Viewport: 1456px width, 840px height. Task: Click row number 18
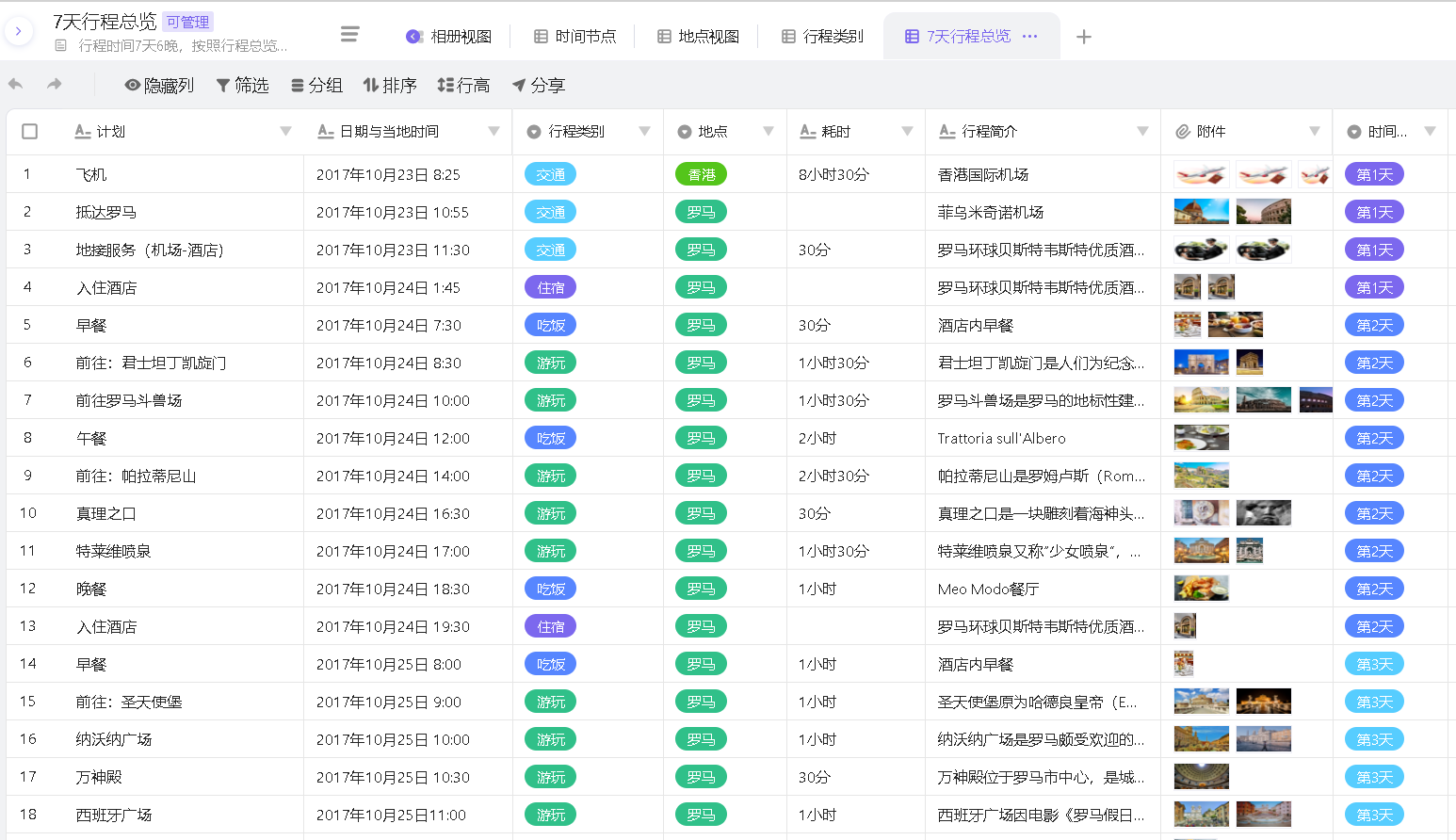click(28, 815)
